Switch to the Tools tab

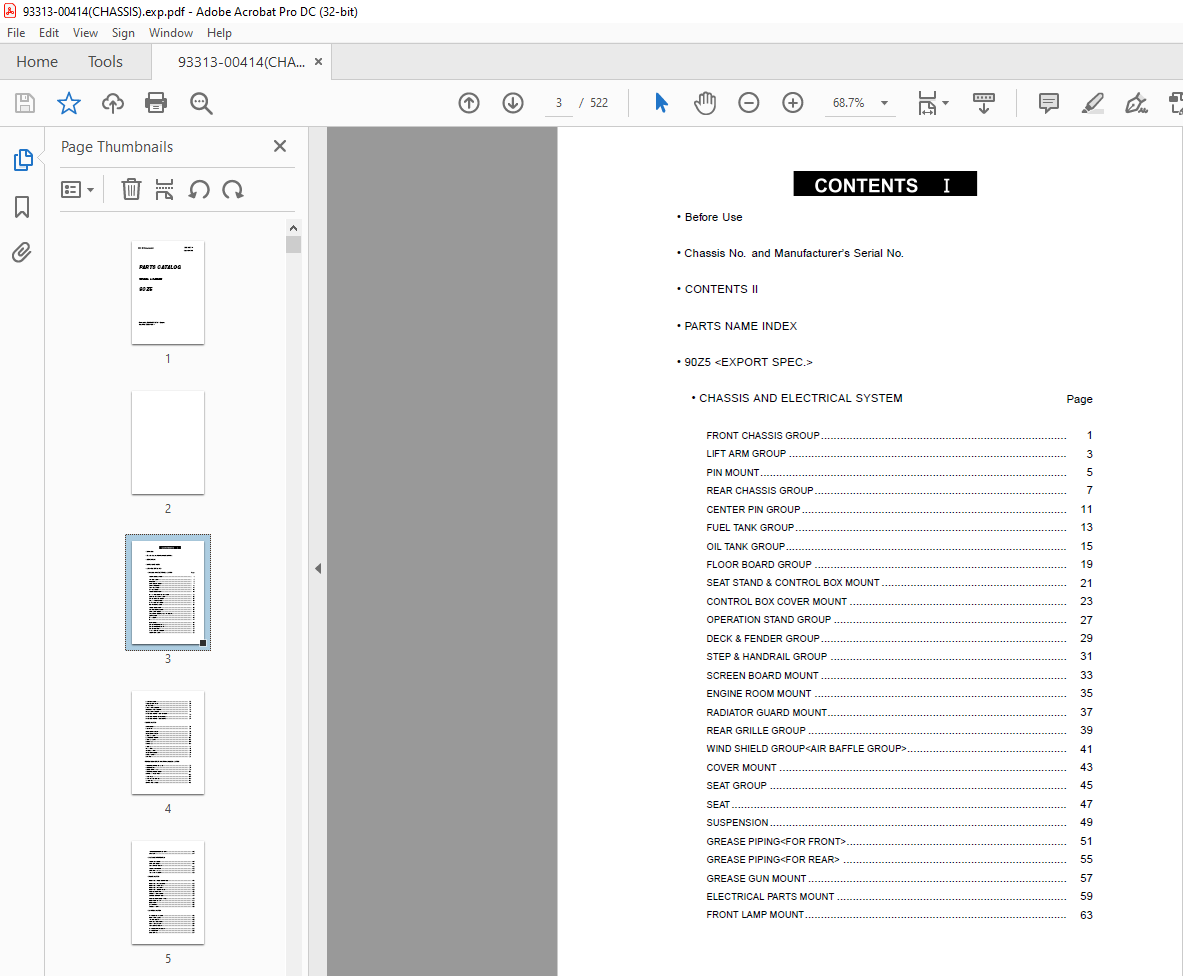click(105, 62)
